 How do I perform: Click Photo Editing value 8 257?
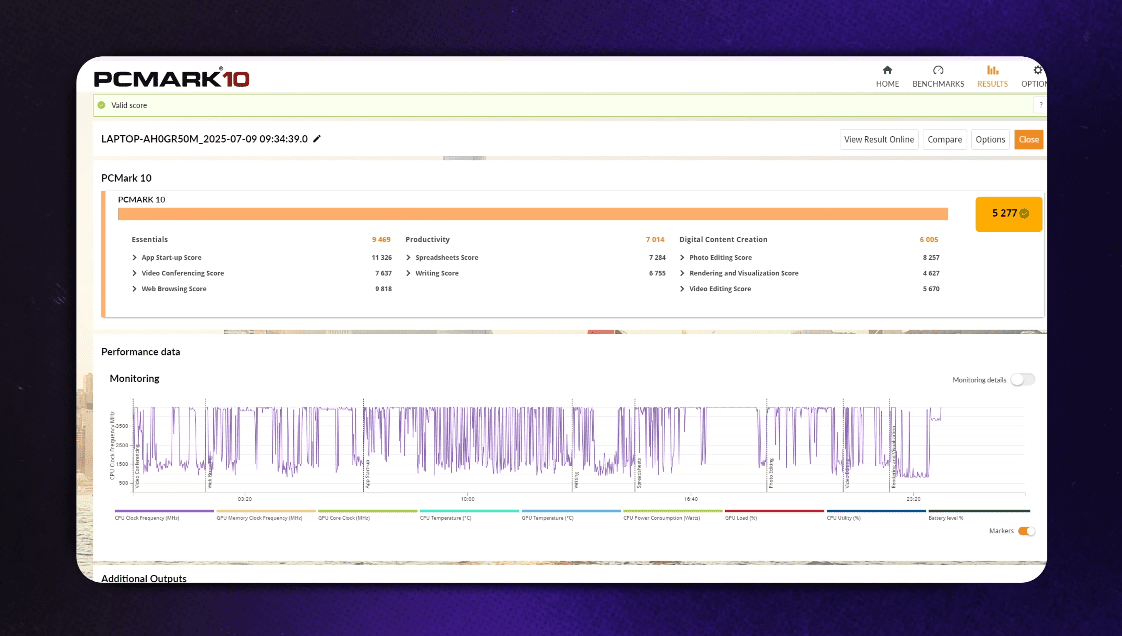(x=931, y=258)
